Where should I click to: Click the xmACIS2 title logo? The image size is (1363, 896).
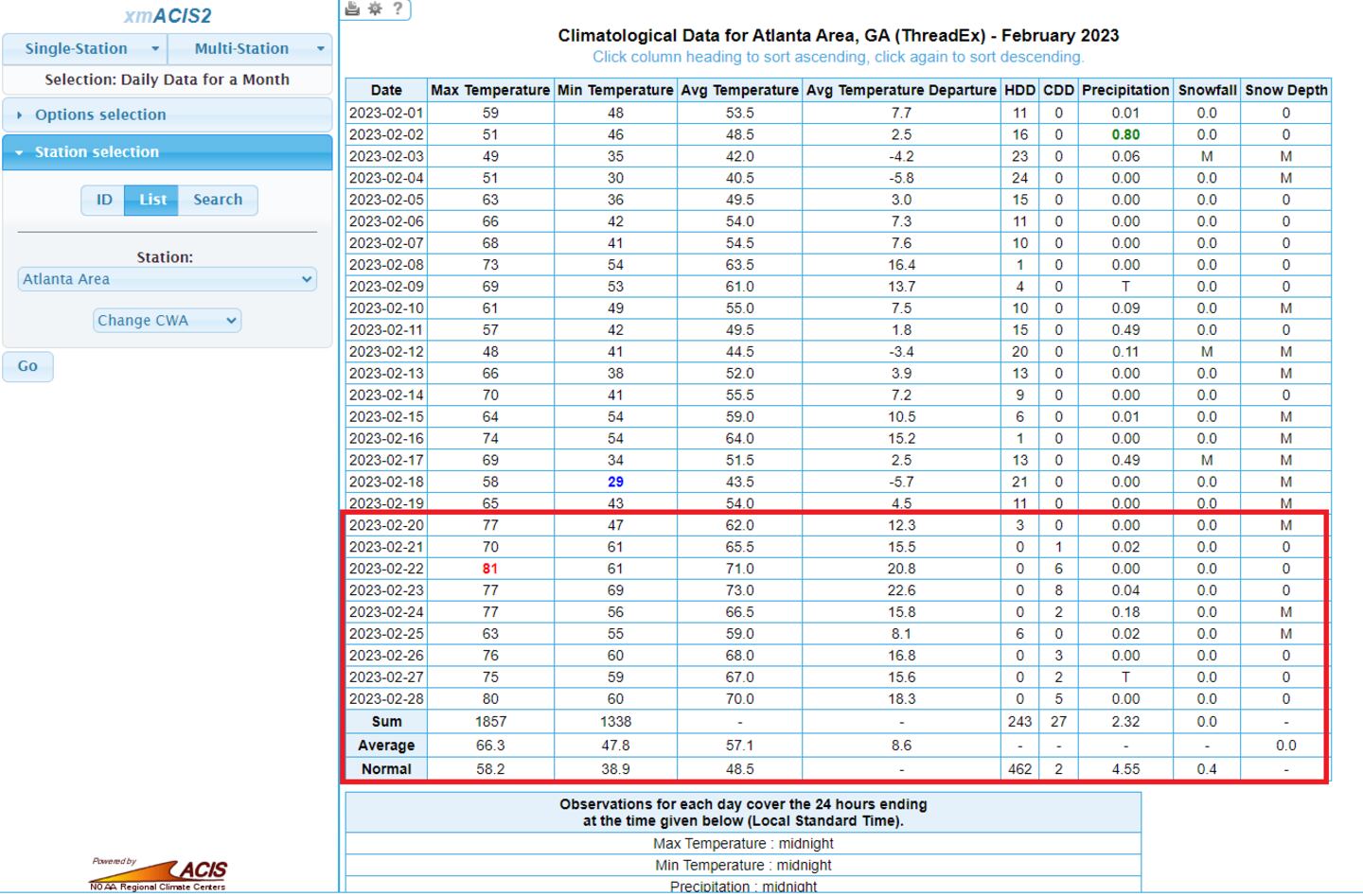[168, 16]
